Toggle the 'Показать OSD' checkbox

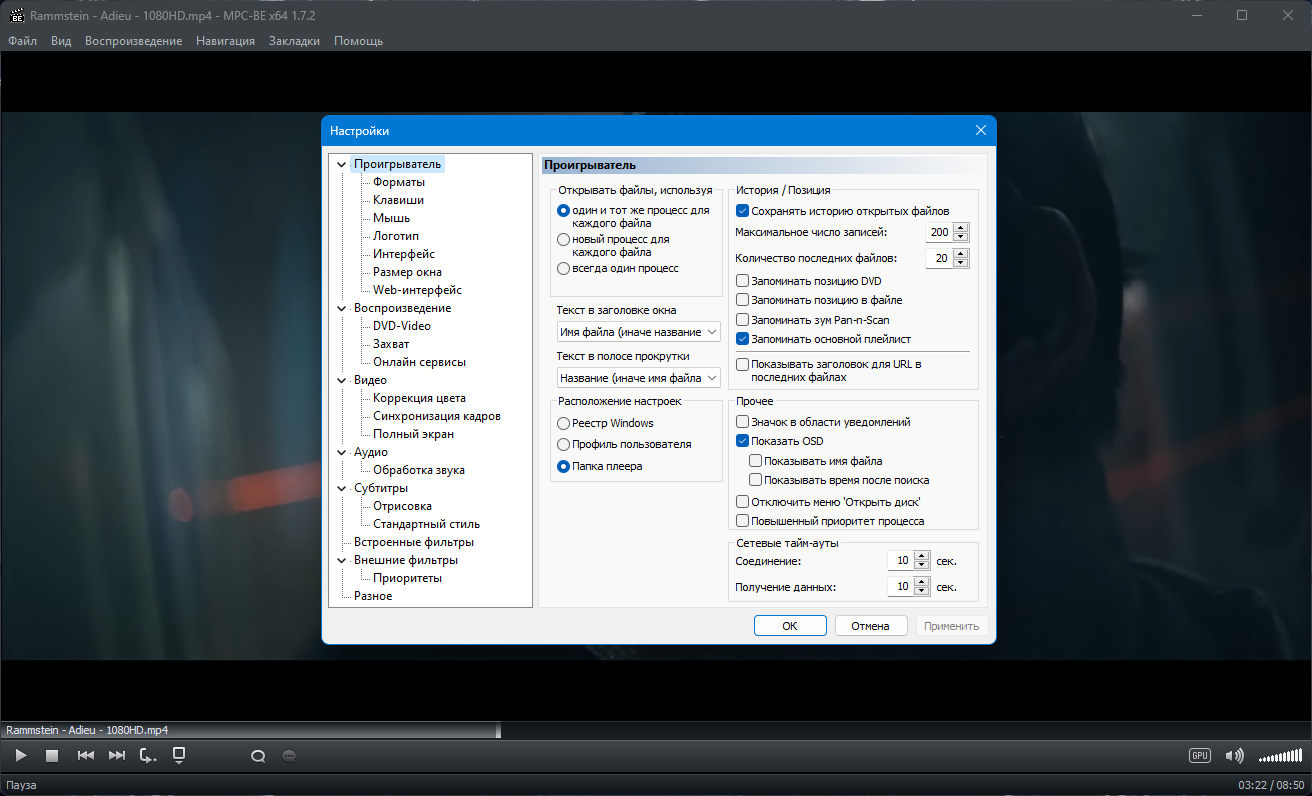pos(742,441)
